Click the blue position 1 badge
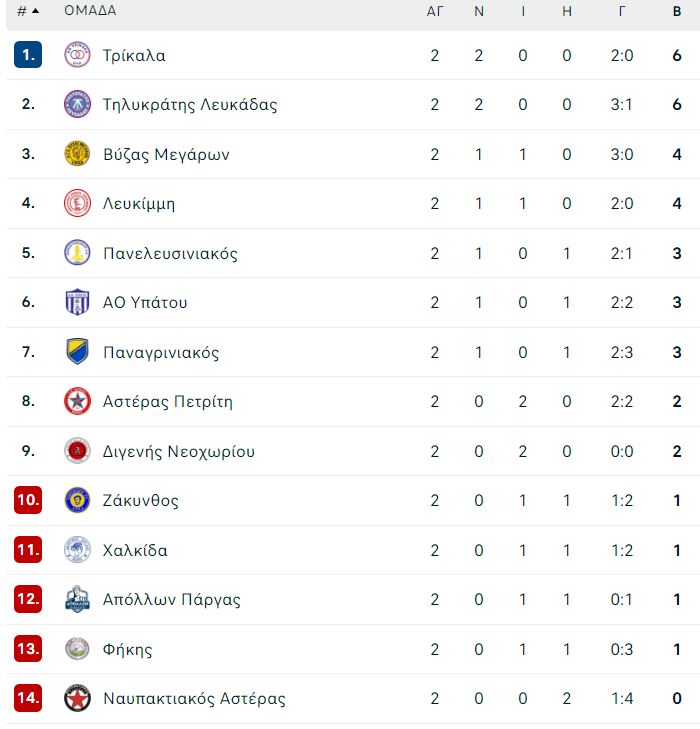Image resolution: width=700 pixels, height=729 pixels. coord(28,55)
